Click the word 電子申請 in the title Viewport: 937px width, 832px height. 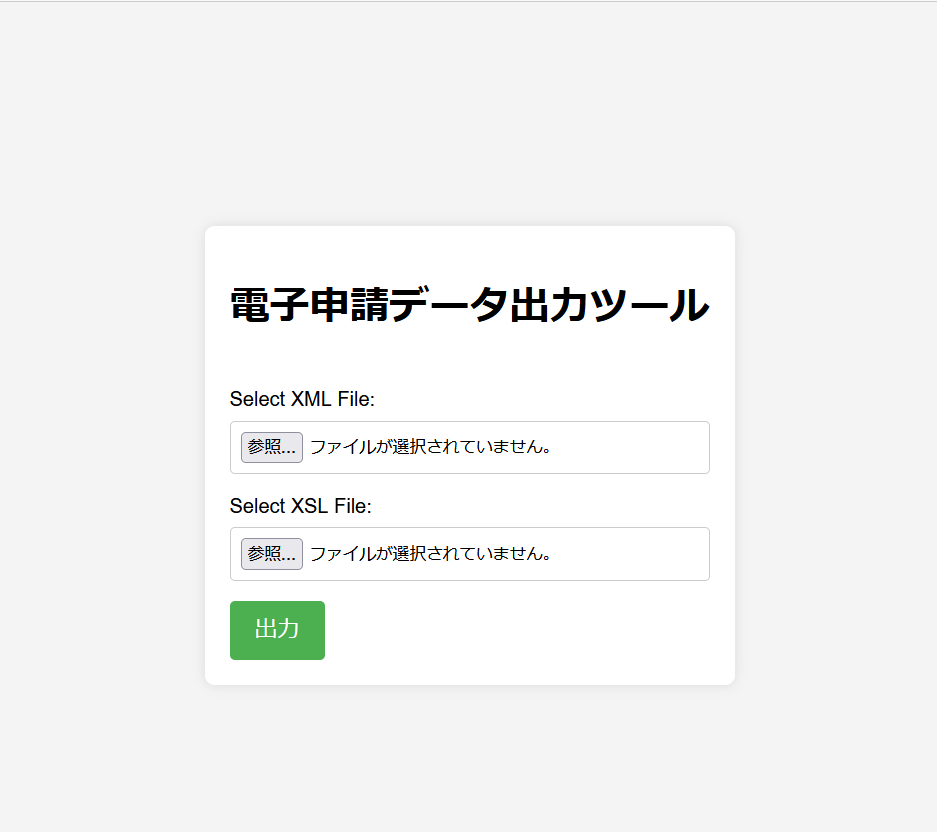click(310, 305)
